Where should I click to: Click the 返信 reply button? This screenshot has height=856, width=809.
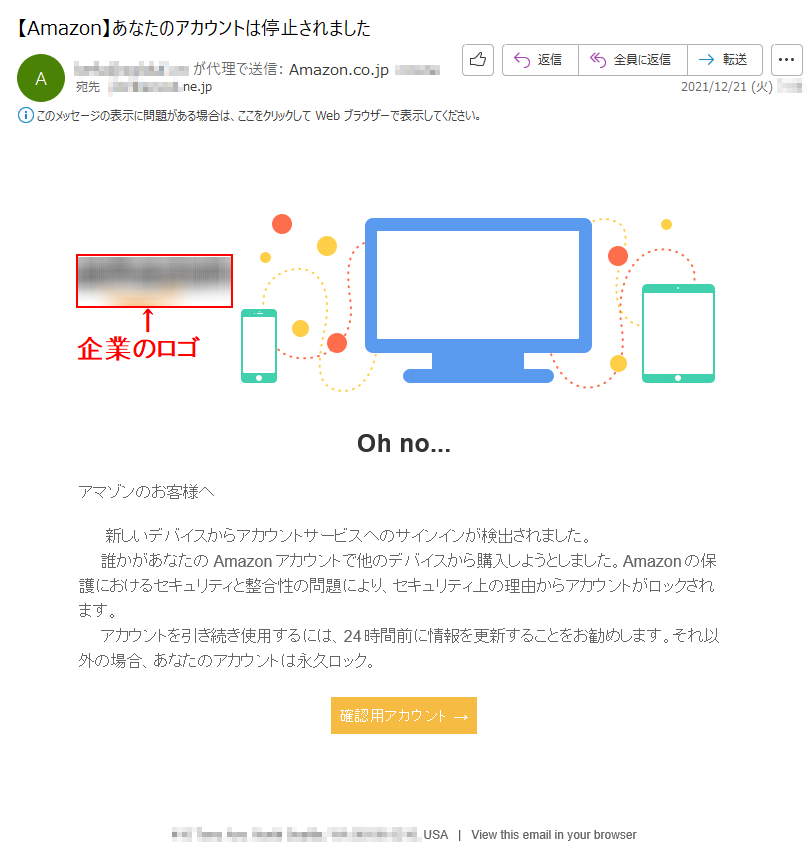540,60
